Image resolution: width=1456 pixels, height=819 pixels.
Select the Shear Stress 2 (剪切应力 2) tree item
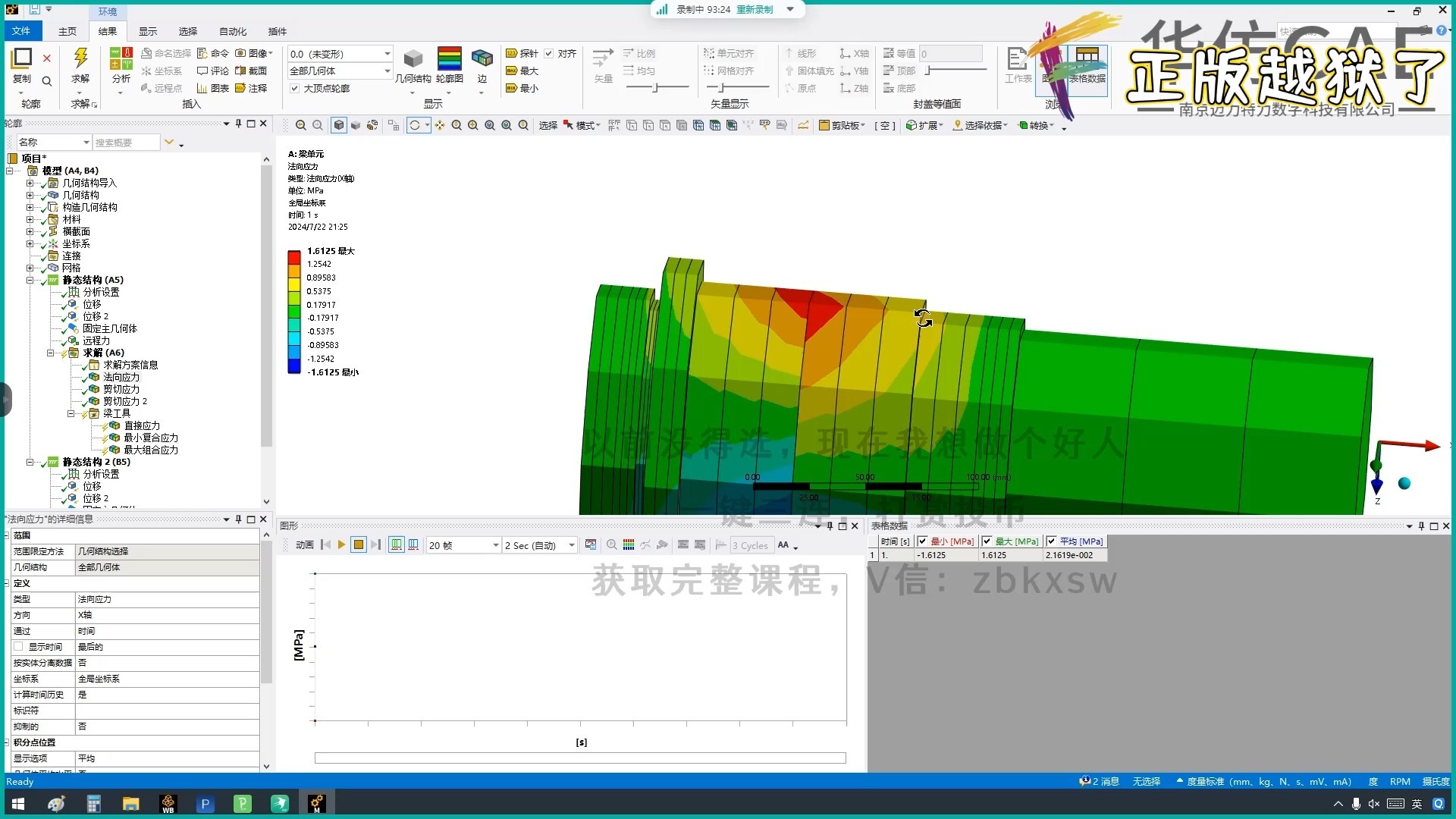click(125, 401)
